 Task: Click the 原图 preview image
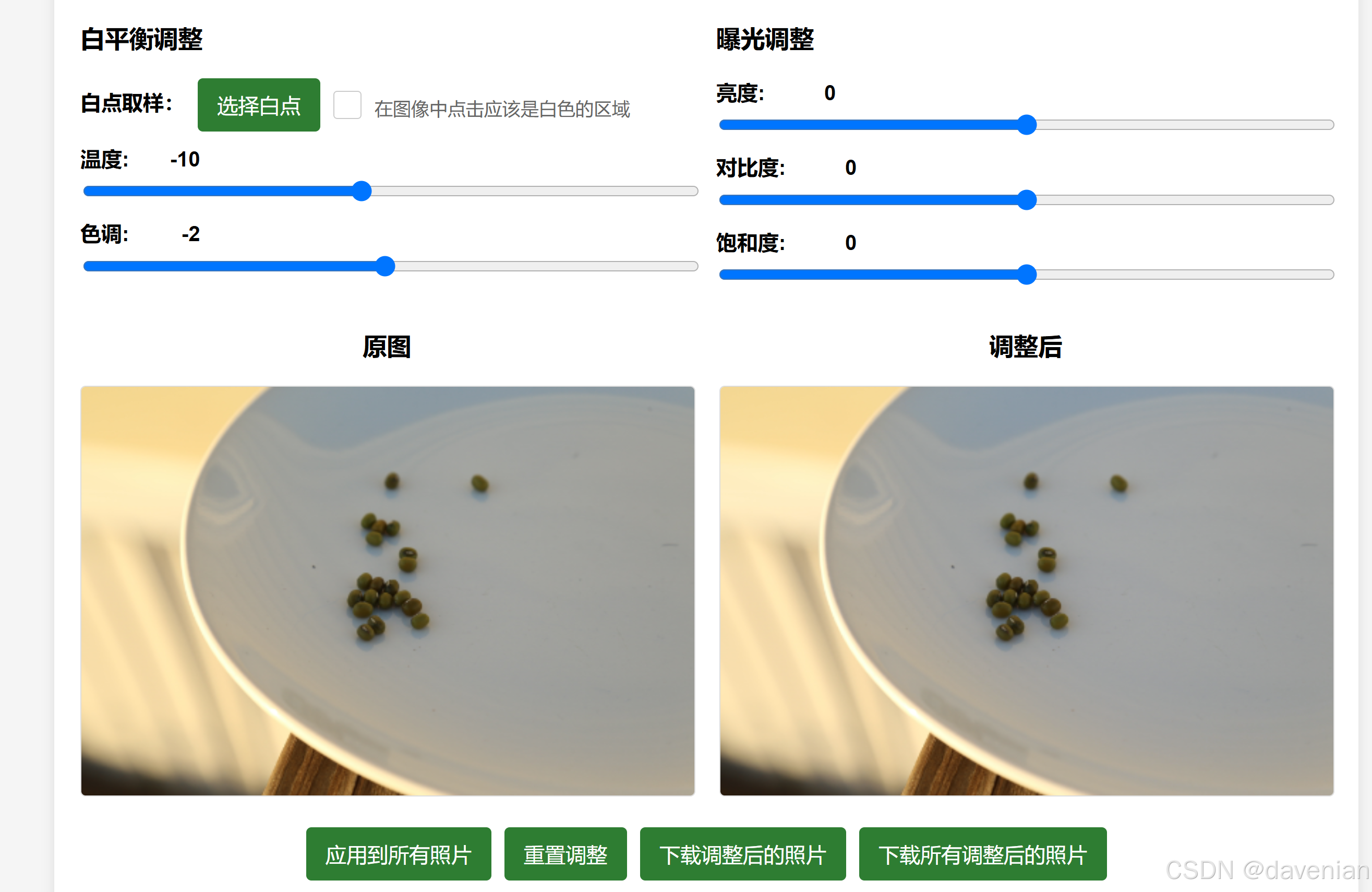388,591
